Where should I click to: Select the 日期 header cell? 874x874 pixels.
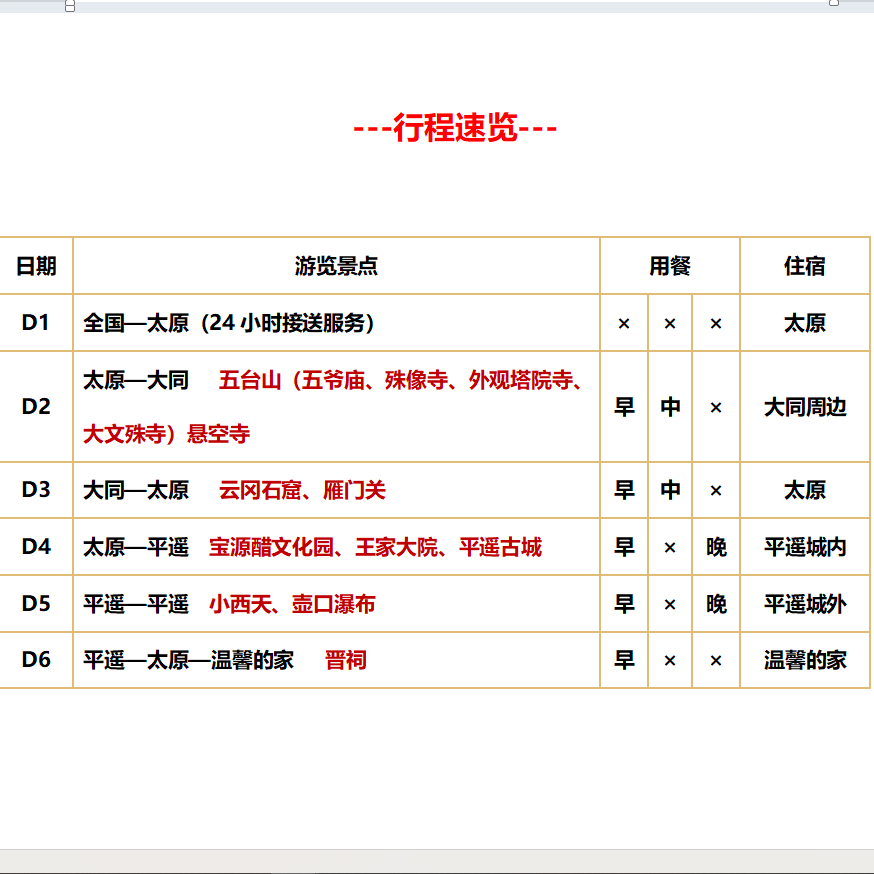pyautogui.click(x=36, y=266)
